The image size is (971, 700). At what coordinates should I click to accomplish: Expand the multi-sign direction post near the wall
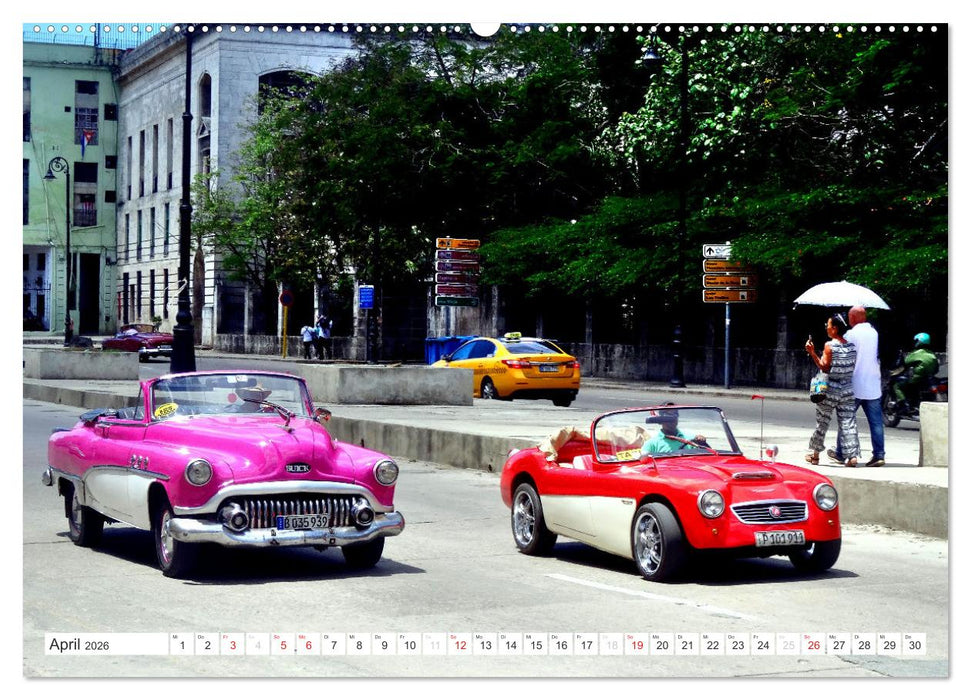pos(458,270)
